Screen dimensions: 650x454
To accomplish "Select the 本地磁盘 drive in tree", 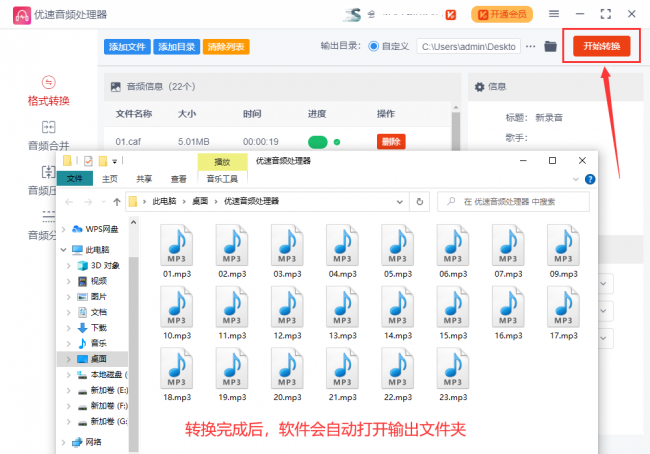I will click(x=106, y=375).
